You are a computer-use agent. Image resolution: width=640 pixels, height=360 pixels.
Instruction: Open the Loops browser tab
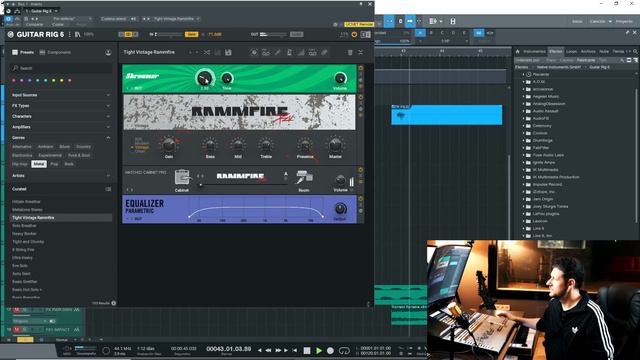click(571, 51)
